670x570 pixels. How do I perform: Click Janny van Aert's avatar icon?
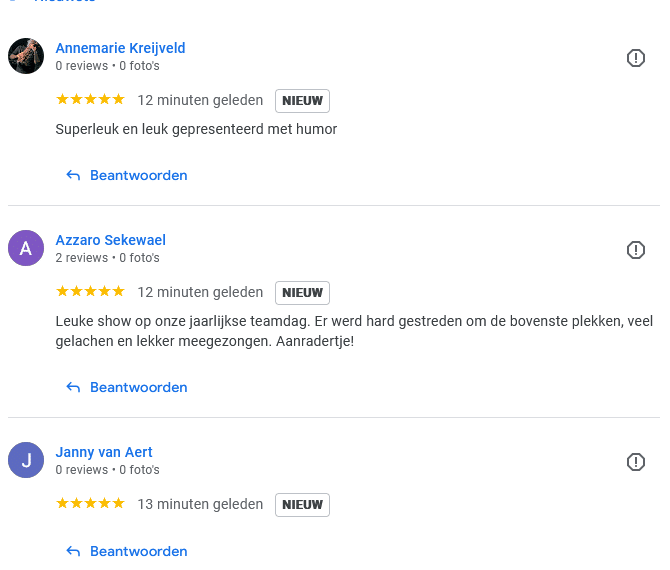(26, 460)
